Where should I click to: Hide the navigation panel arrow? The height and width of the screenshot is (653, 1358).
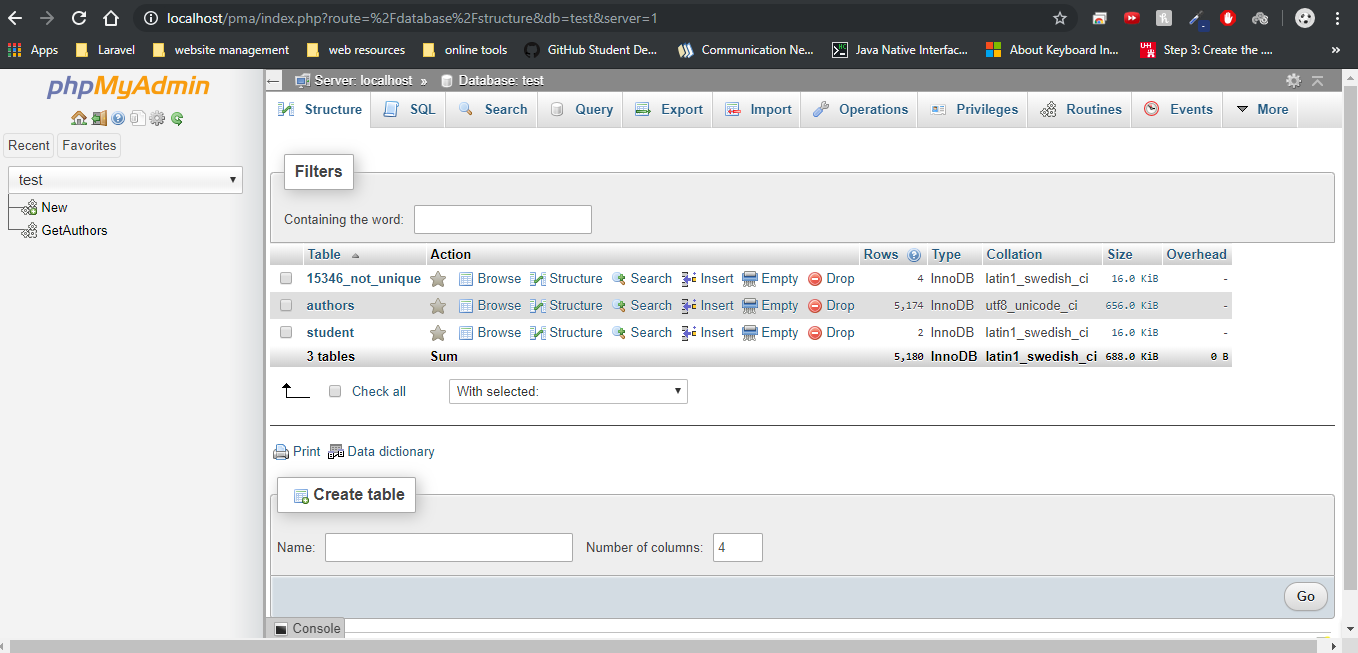tap(275, 80)
